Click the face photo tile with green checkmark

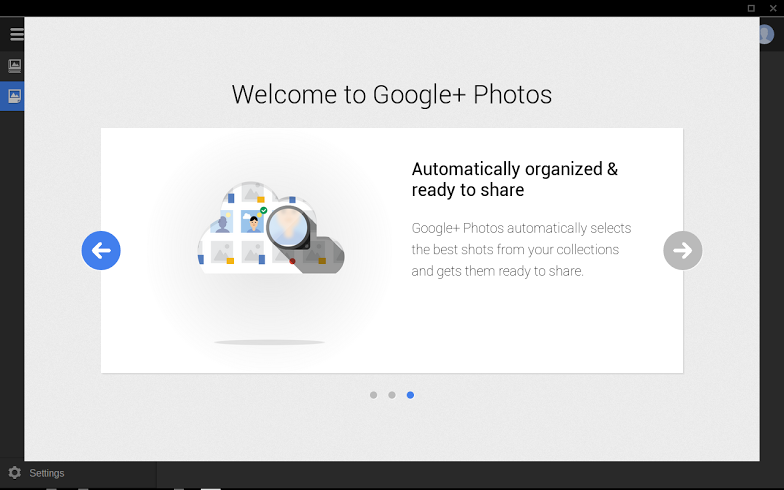252,221
